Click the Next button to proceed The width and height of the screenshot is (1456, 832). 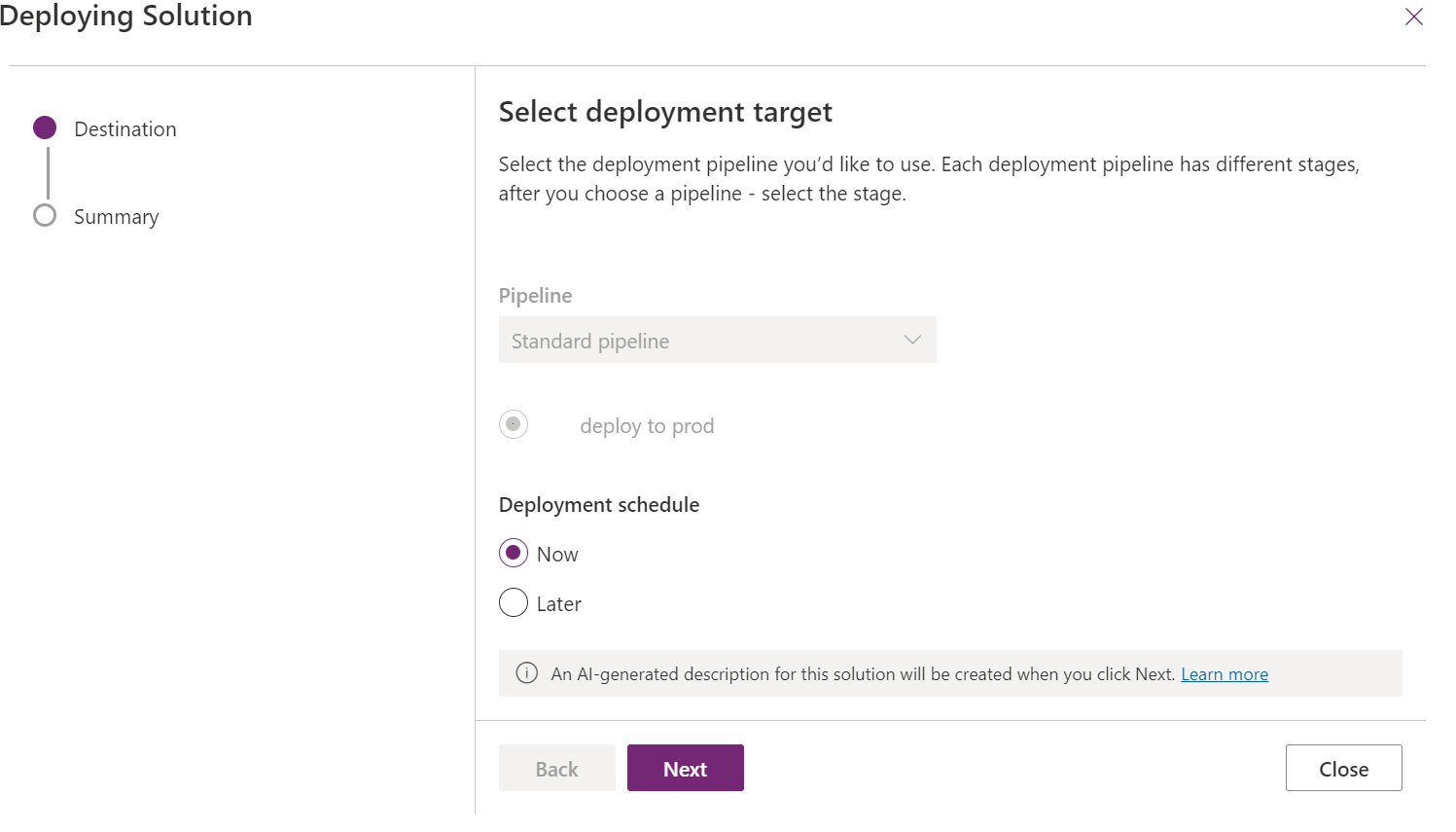[685, 768]
